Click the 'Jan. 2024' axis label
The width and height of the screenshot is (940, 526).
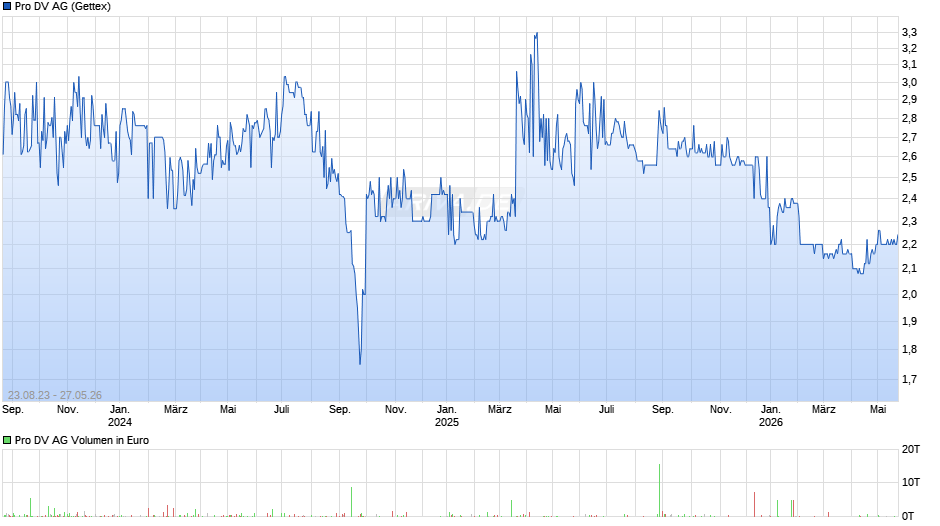tap(120, 416)
